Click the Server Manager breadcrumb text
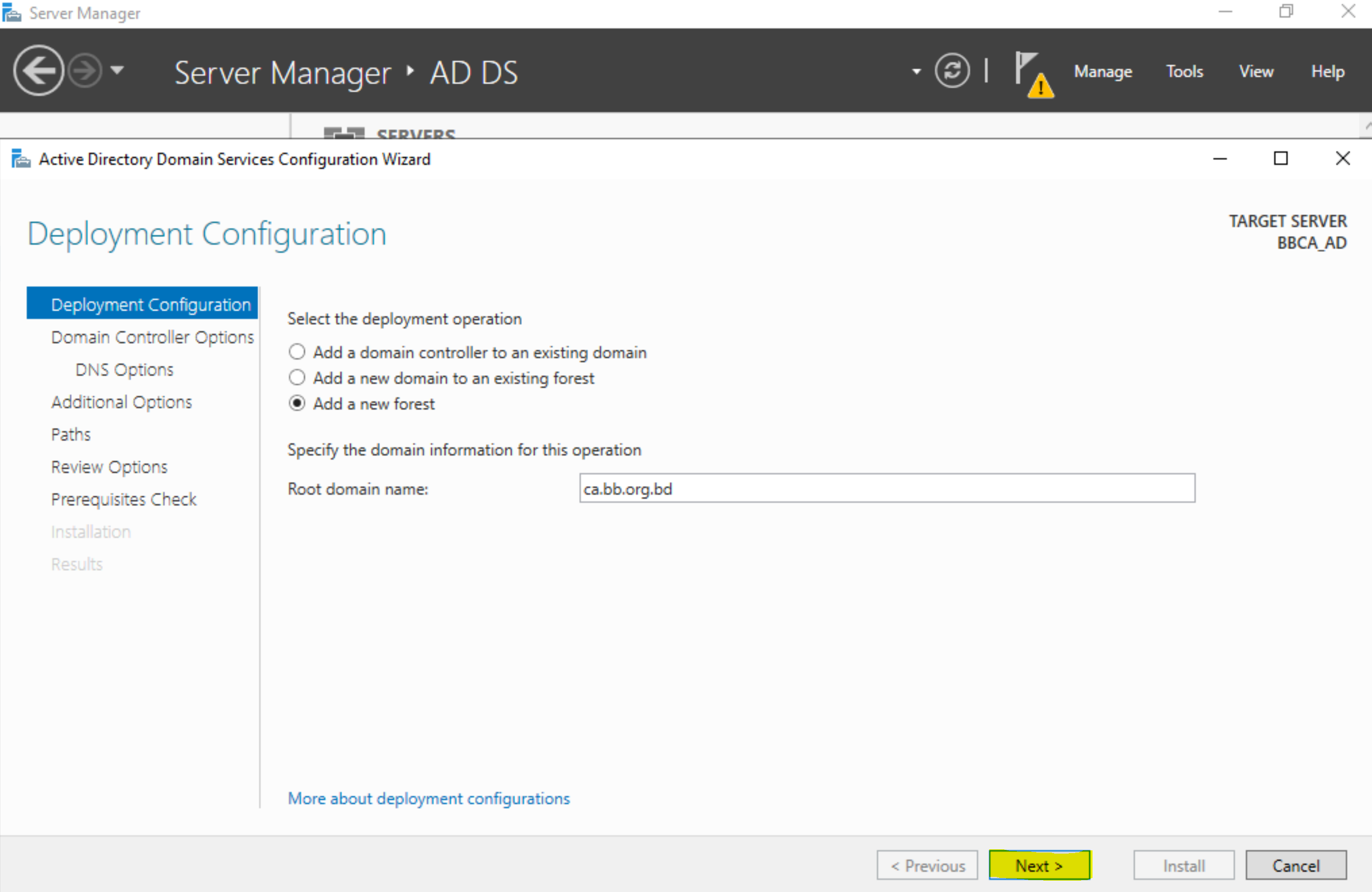Viewport: 1372px width, 892px height. [x=283, y=73]
